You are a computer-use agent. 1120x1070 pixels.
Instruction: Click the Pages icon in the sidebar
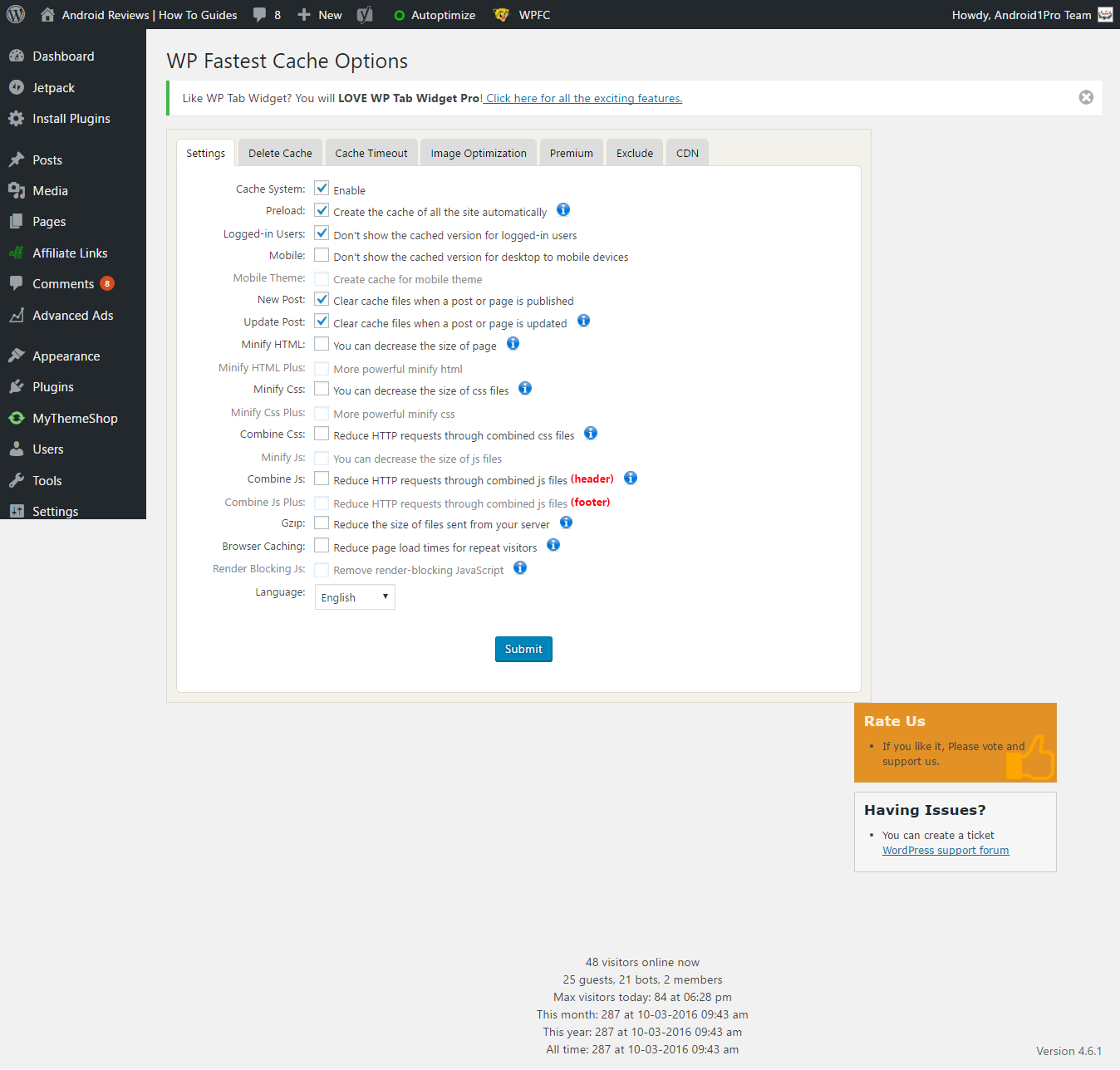[17, 222]
